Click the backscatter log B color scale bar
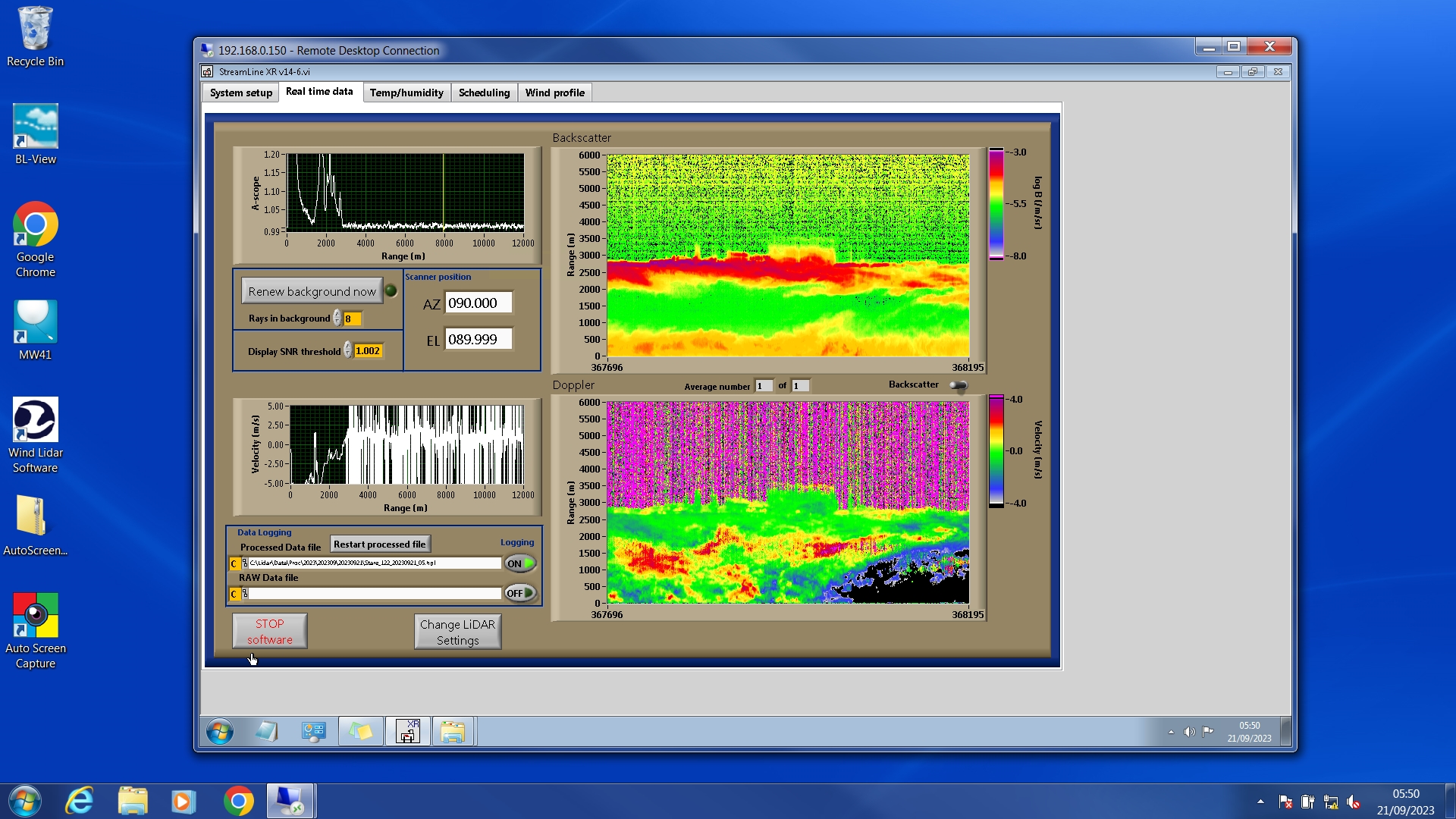The height and width of the screenshot is (819, 1456). click(x=996, y=204)
